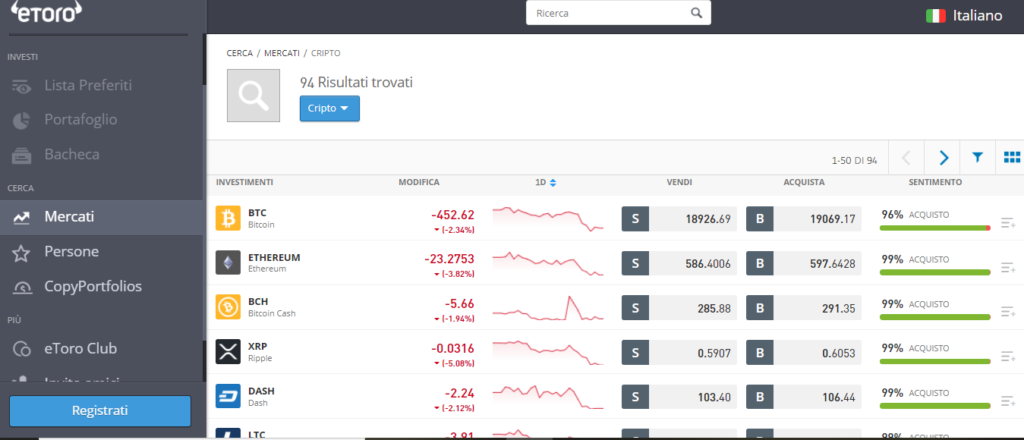Click the -23.2753 change value for Ethereum

pyautogui.click(x=449, y=259)
